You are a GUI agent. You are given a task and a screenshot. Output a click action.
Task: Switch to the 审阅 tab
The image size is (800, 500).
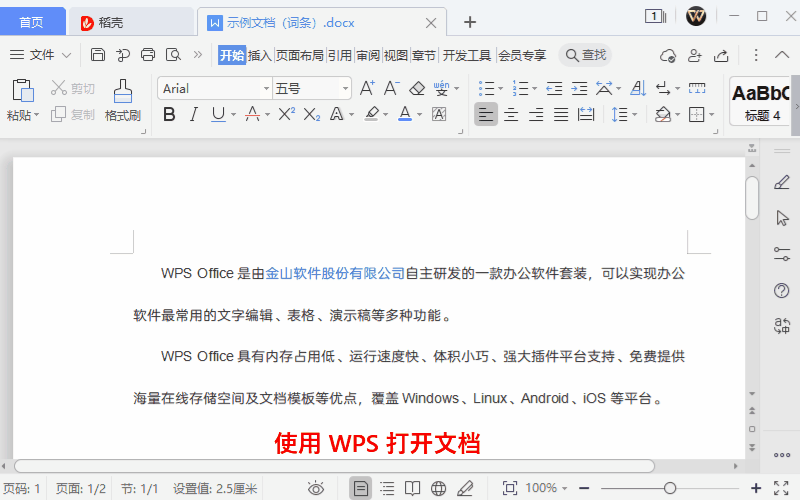tap(368, 55)
